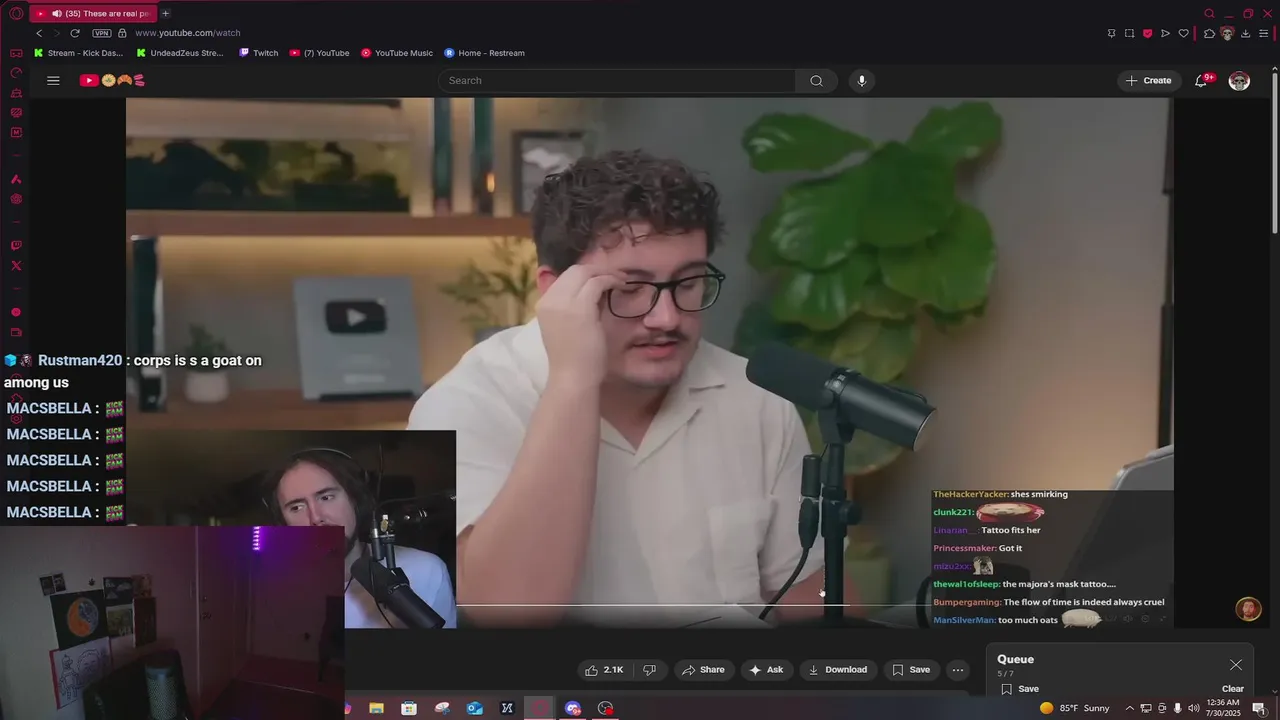Screen dimensions: 1280x720
Task: Open GX Corner gamepad sidebar icon
Action: 15,53
